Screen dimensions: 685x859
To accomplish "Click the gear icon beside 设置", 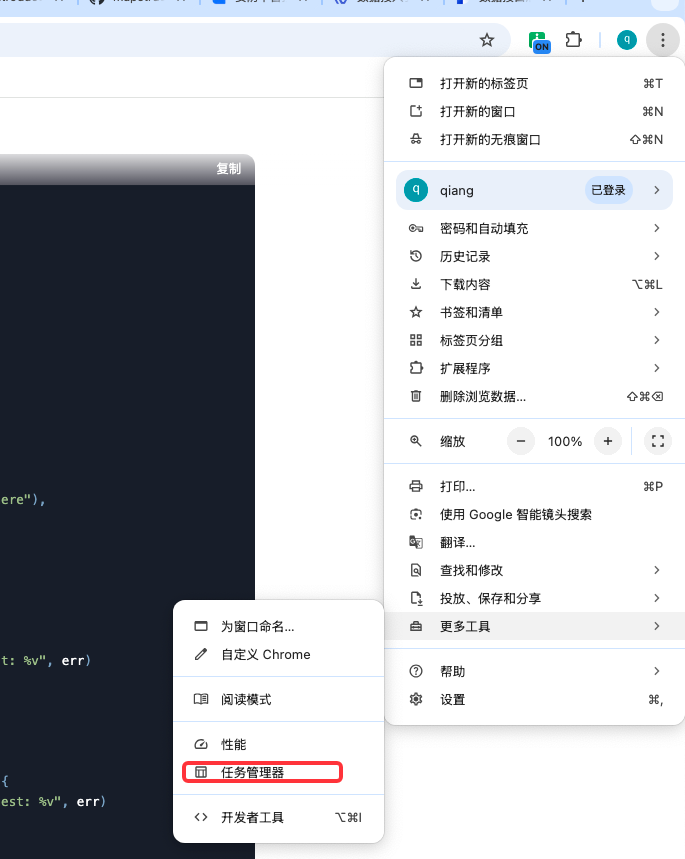I will point(416,699).
